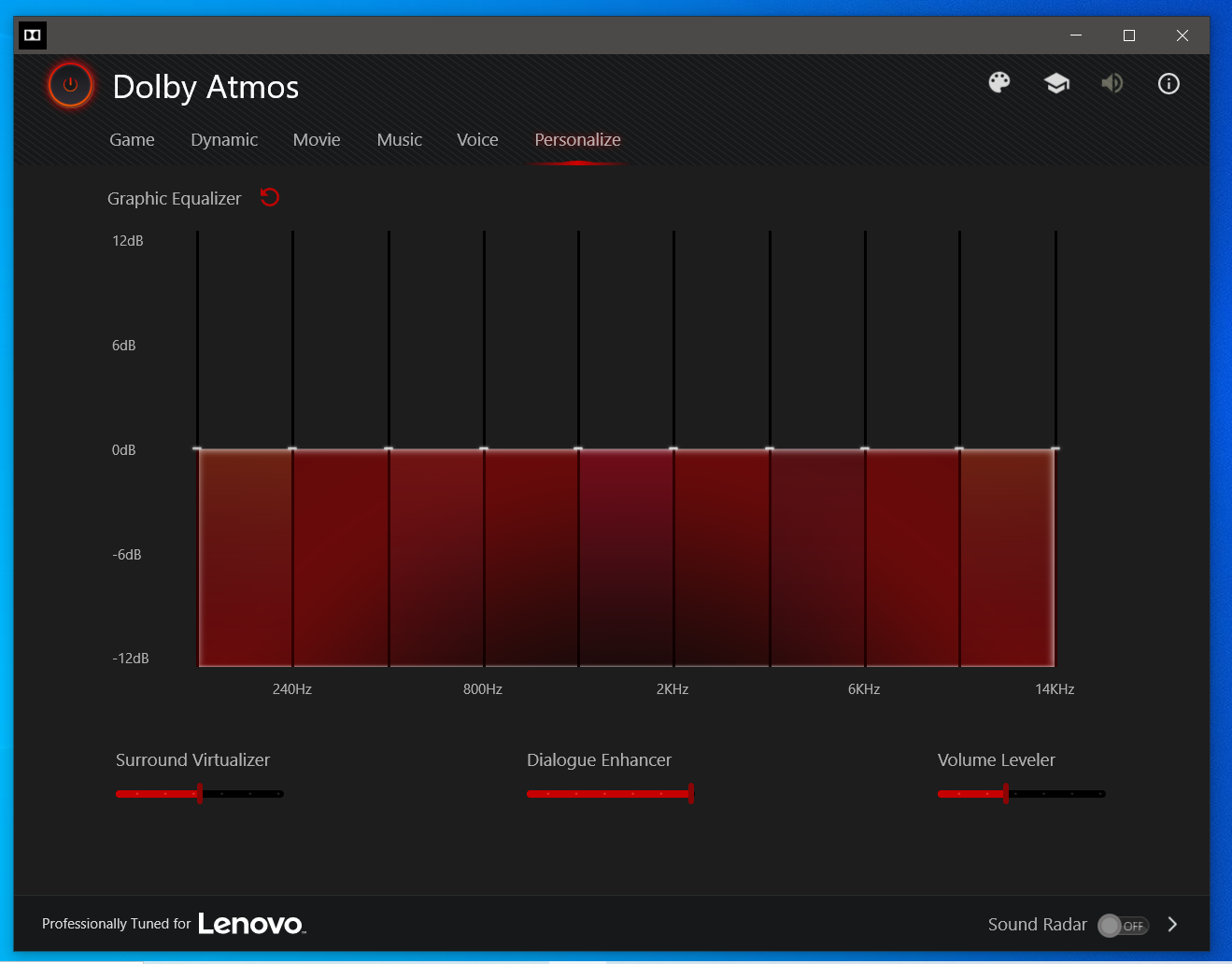Image resolution: width=1232 pixels, height=964 pixels.
Task: Click the 6KHz equalizer band handle
Action: [x=865, y=449]
